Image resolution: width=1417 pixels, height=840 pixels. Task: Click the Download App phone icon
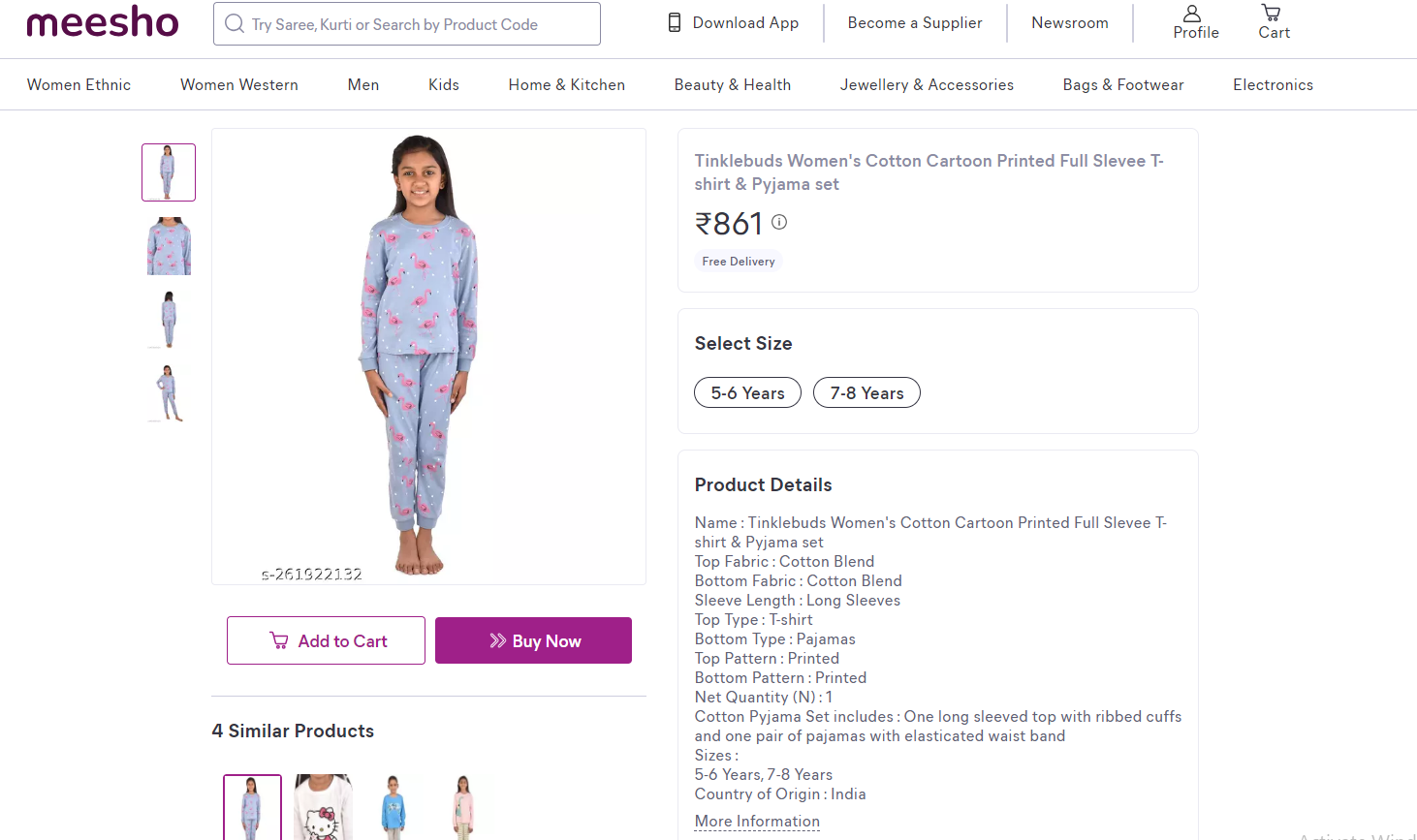[x=675, y=23]
